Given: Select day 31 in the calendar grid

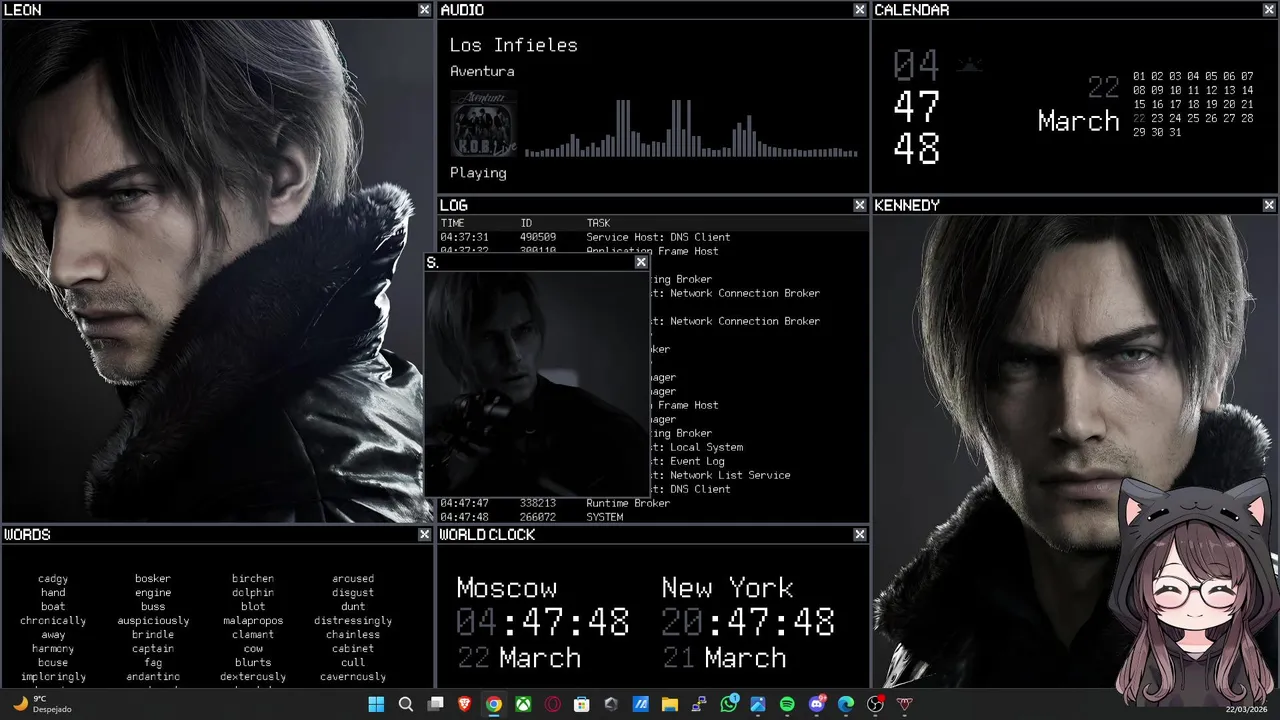Looking at the screenshot, I should click(x=1175, y=132).
